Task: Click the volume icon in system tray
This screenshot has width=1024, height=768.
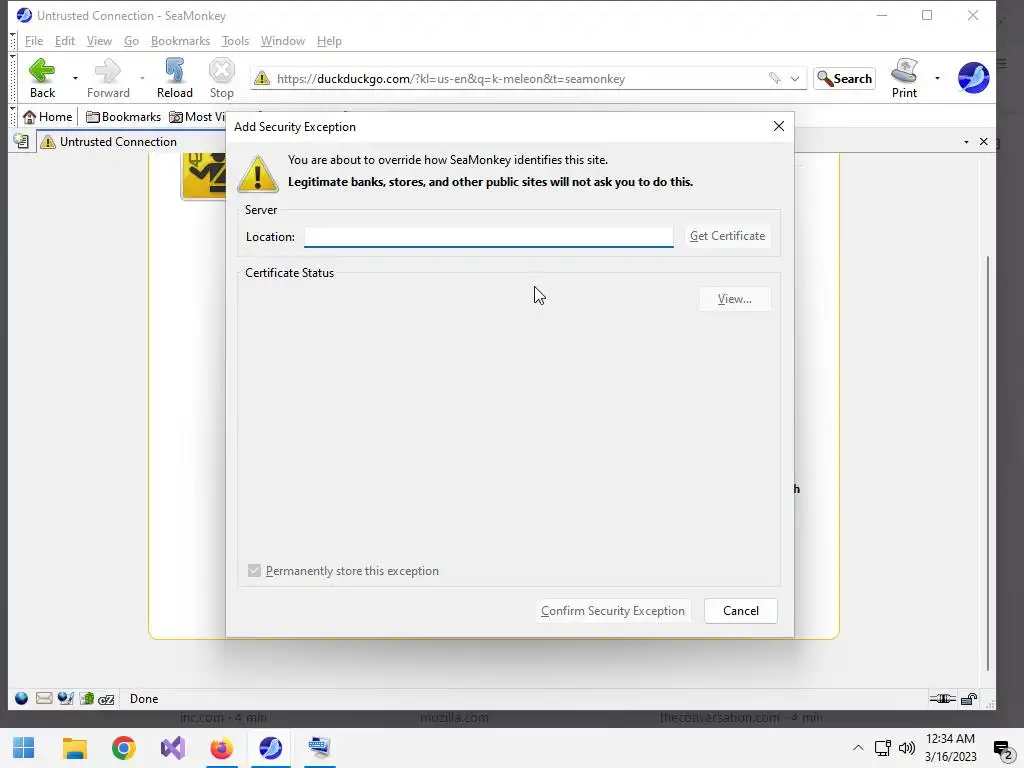Action: tap(906, 748)
